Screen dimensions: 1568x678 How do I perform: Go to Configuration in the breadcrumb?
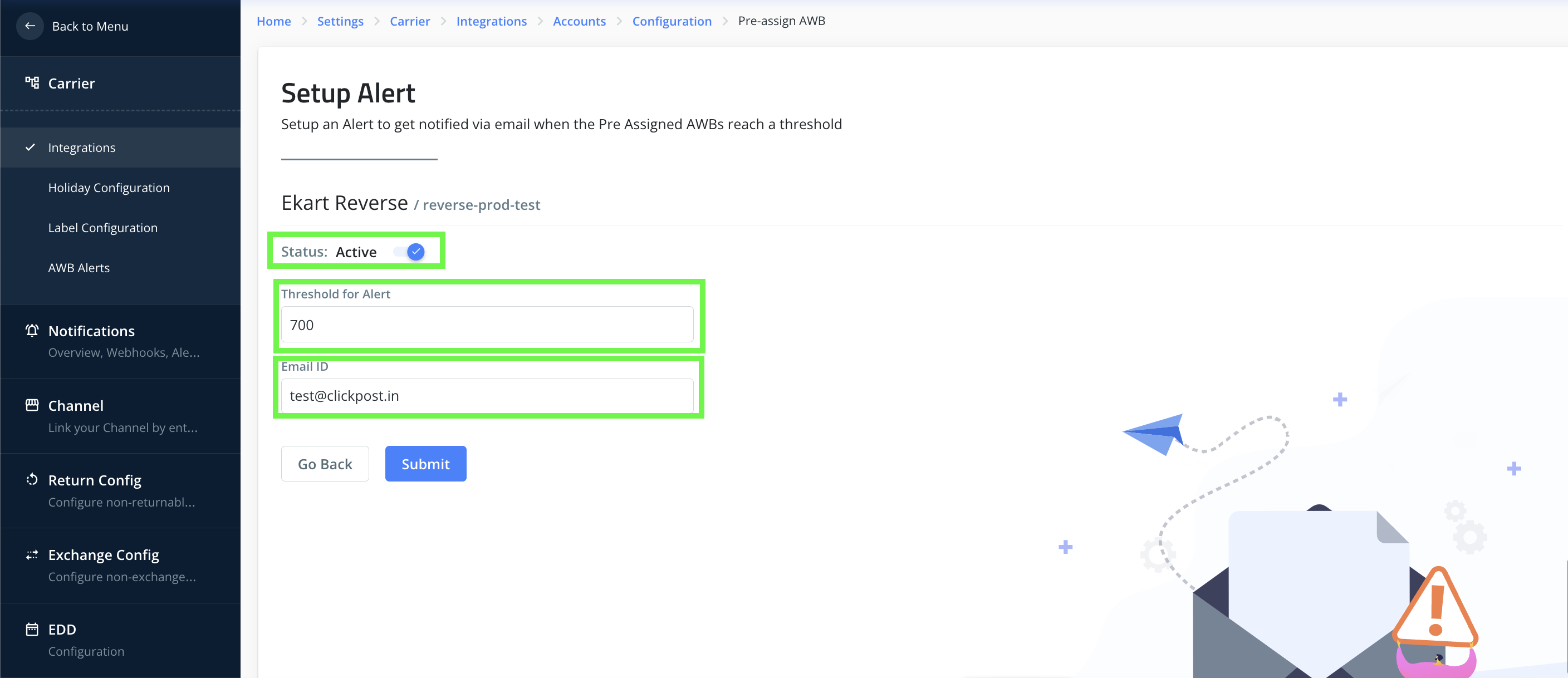(x=672, y=21)
